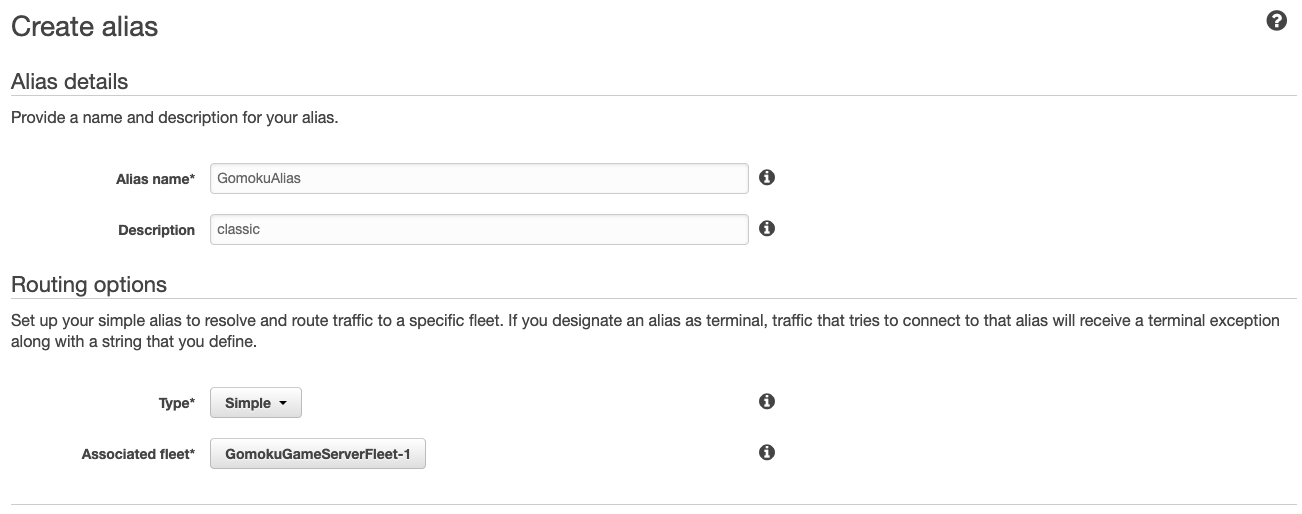Click the caret arrow on Simple button

[x=283, y=404]
